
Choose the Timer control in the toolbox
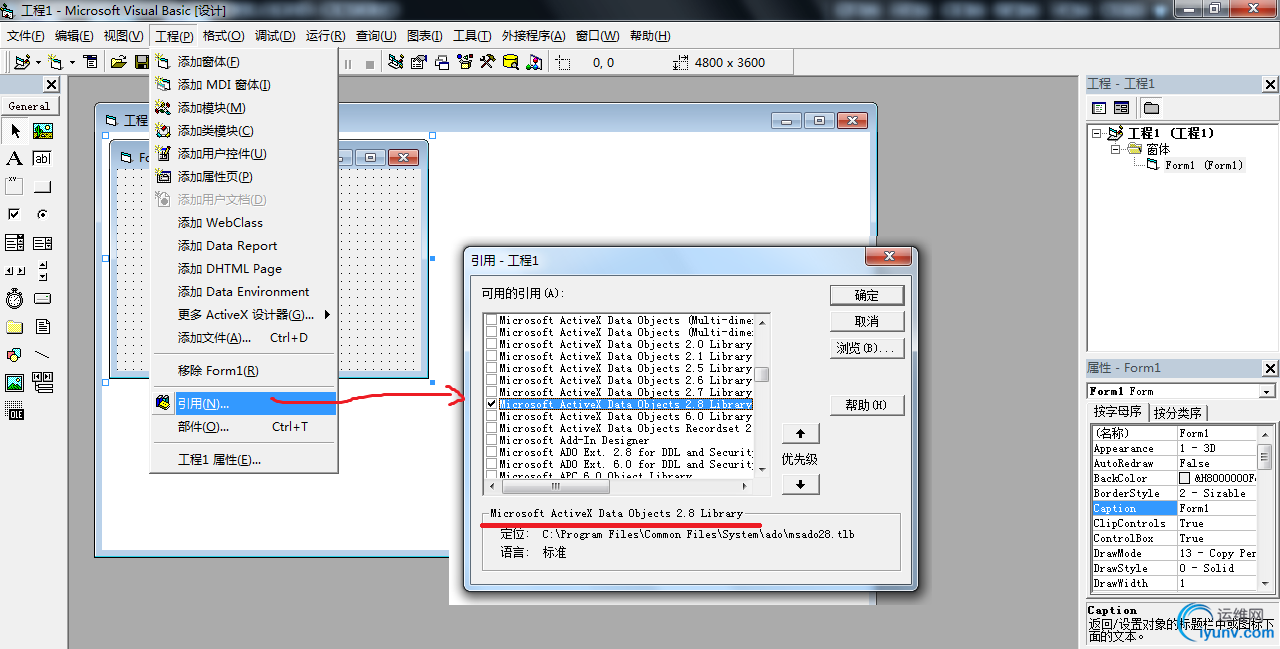pos(15,299)
